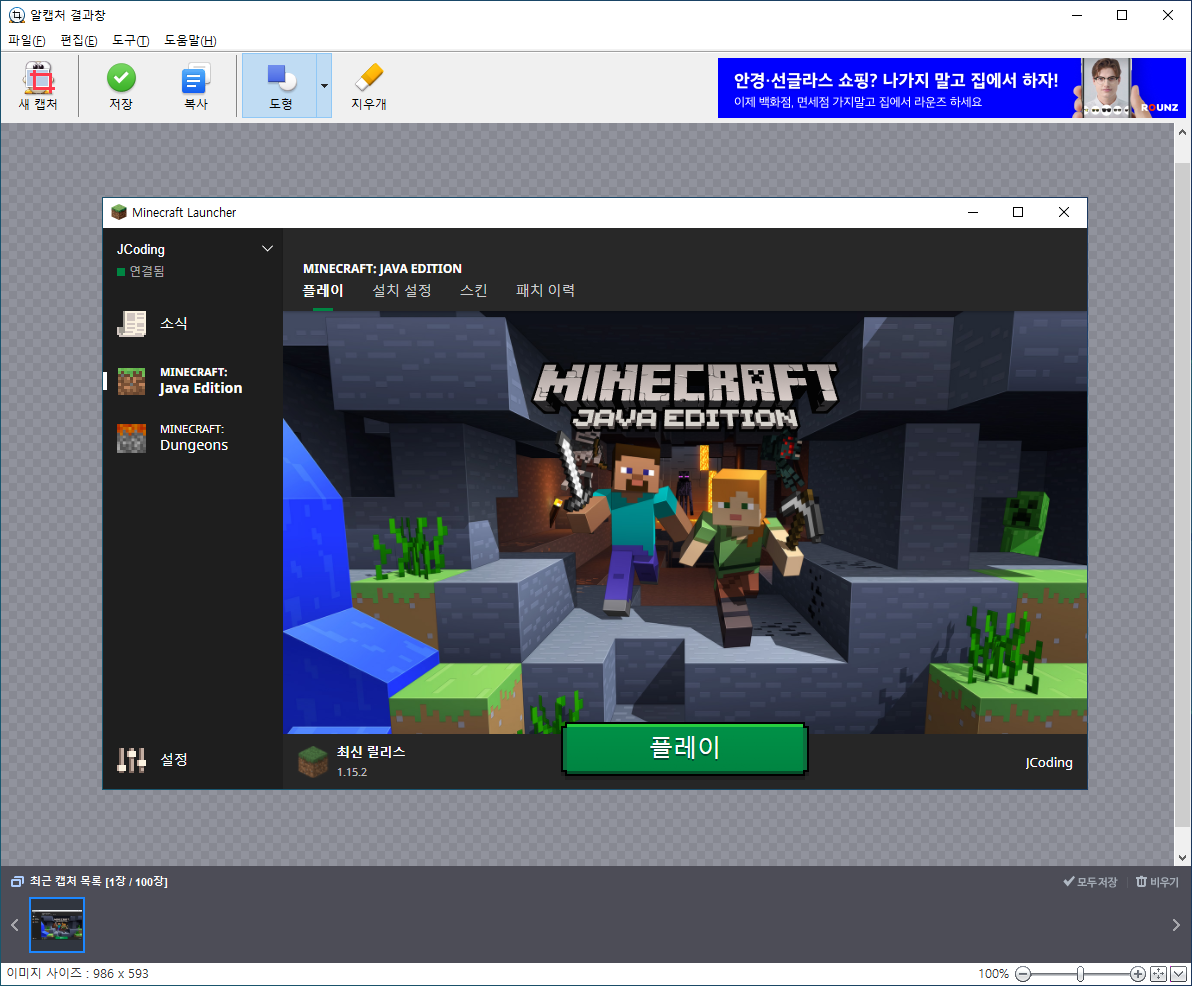The width and height of the screenshot is (1192, 986).
Task: Open the 편집 menu
Action: click(78, 40)
